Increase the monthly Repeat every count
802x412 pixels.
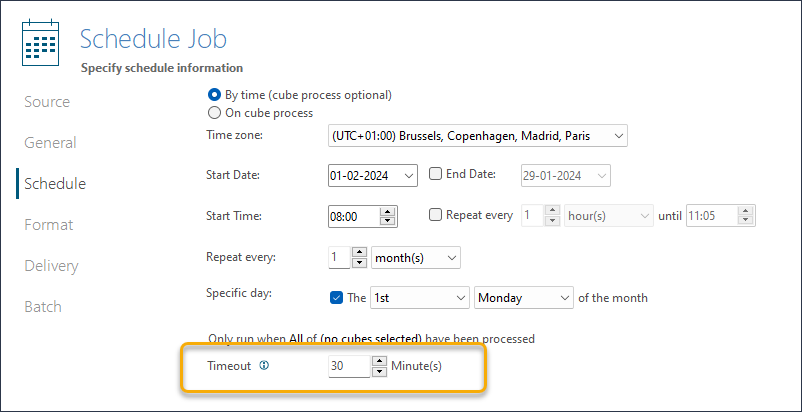click(361, 253)
